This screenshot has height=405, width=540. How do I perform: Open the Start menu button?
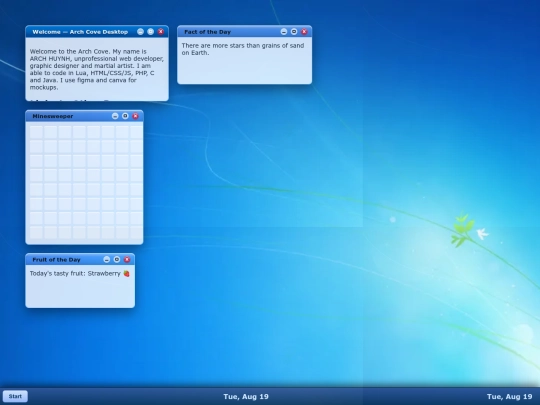point(15,396)
